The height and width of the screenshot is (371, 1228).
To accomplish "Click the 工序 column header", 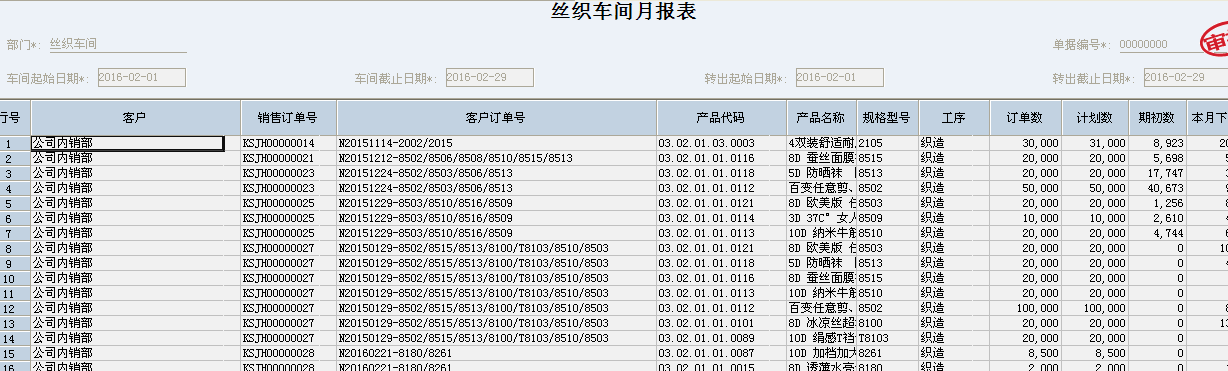I will pyautogui.click(x=953, y=118).
